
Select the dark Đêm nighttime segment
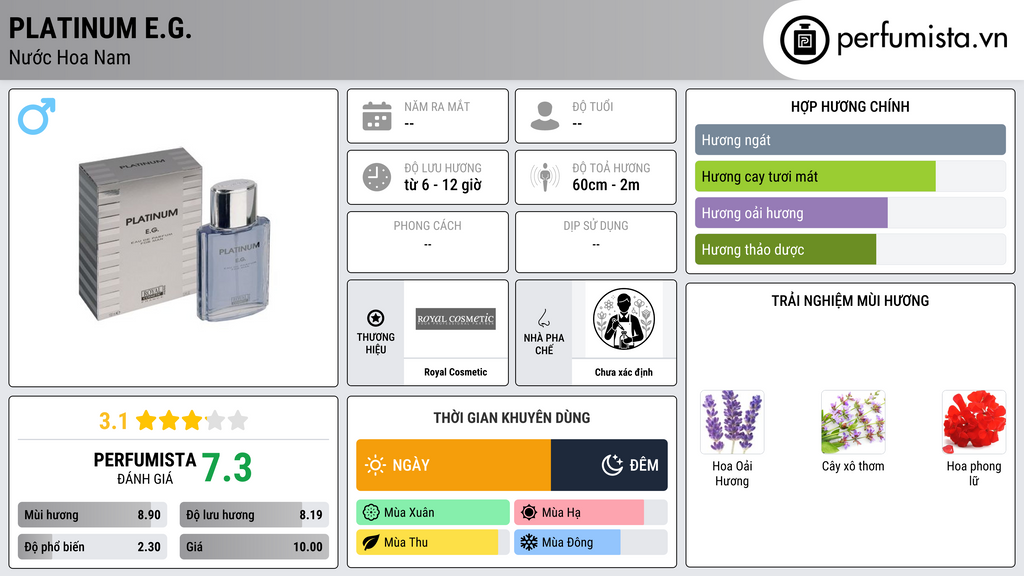609,465
